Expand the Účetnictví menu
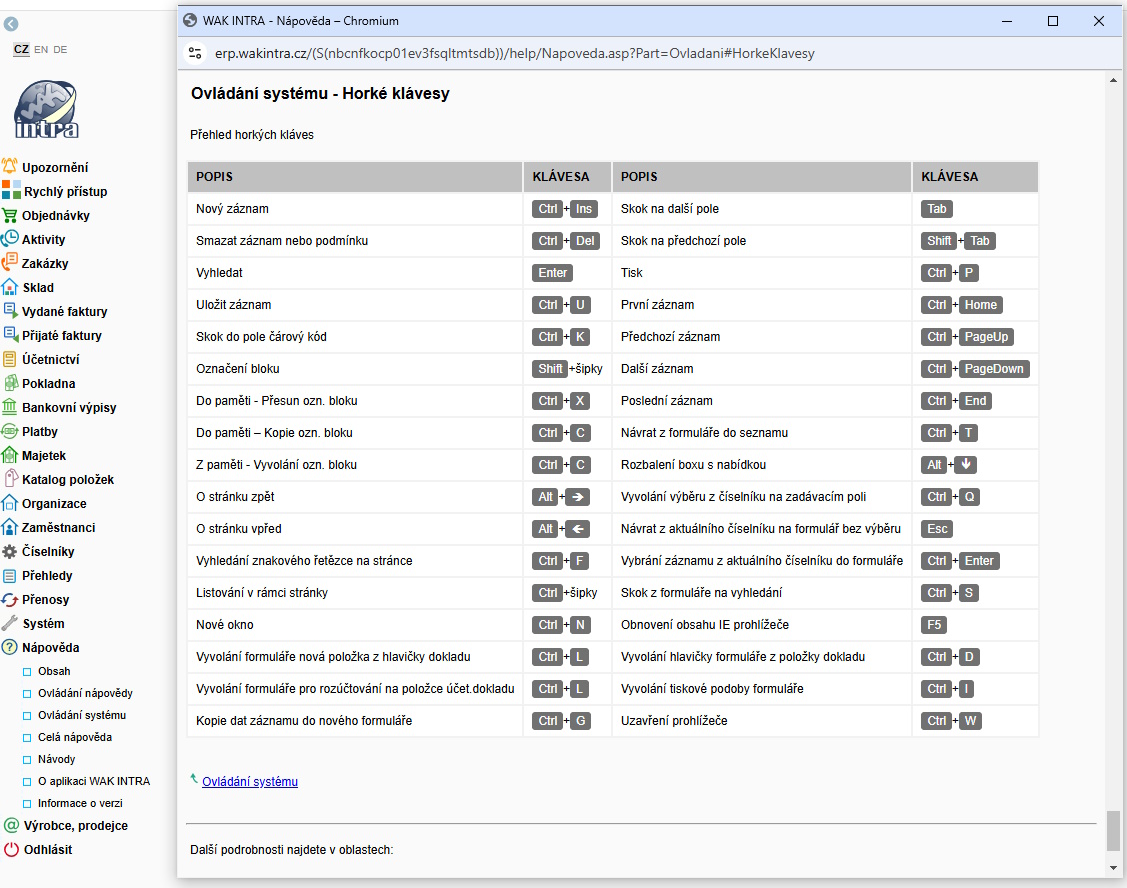The width and height of the screenshot is (1127, 888). tap(50, 359)
